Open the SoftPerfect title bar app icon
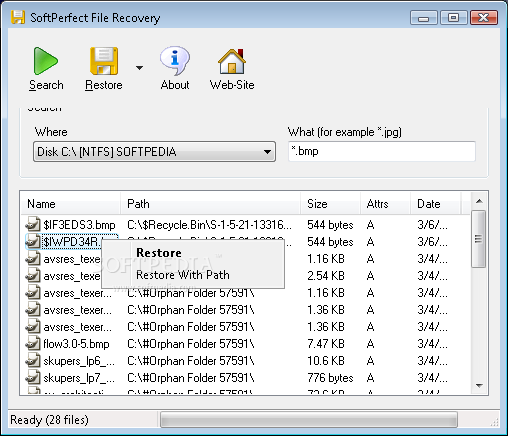The width and height of the screenshot is (508, 436). click(18, 17)
